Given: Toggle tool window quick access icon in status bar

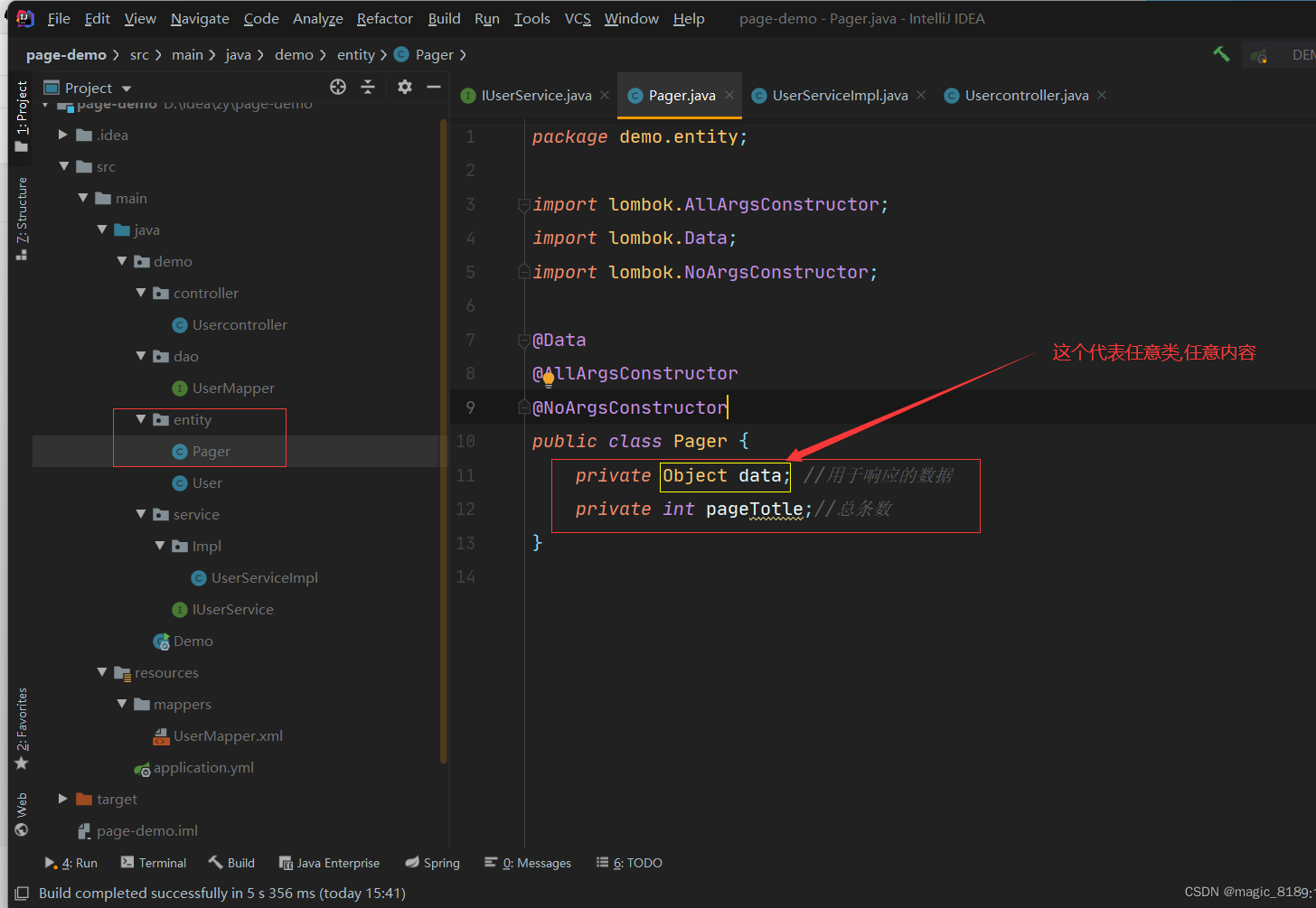Looking at the screenshot, I should 22,894.
